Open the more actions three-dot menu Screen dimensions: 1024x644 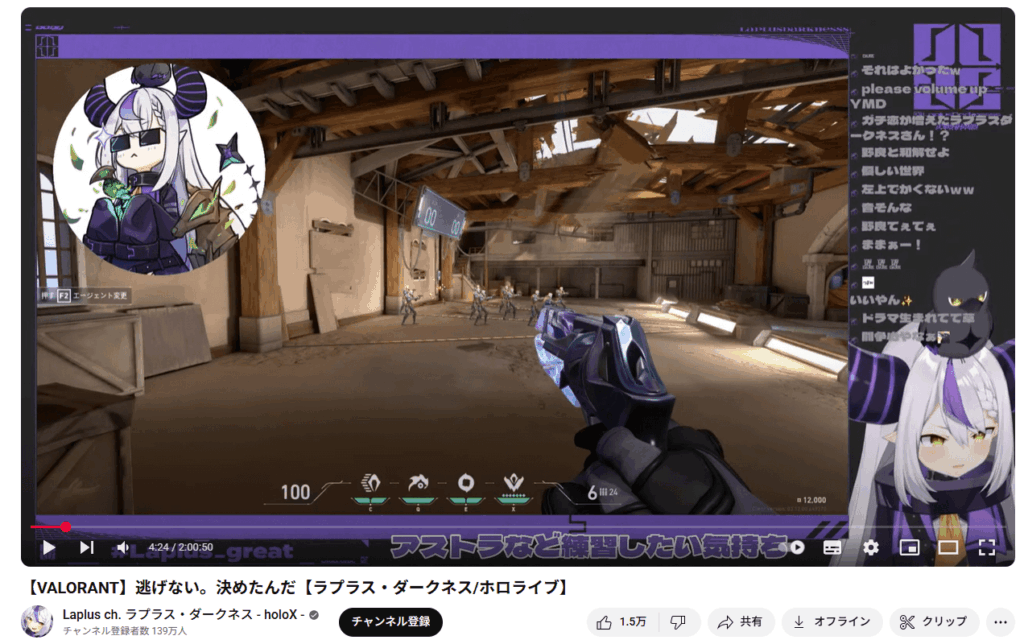1000,622
